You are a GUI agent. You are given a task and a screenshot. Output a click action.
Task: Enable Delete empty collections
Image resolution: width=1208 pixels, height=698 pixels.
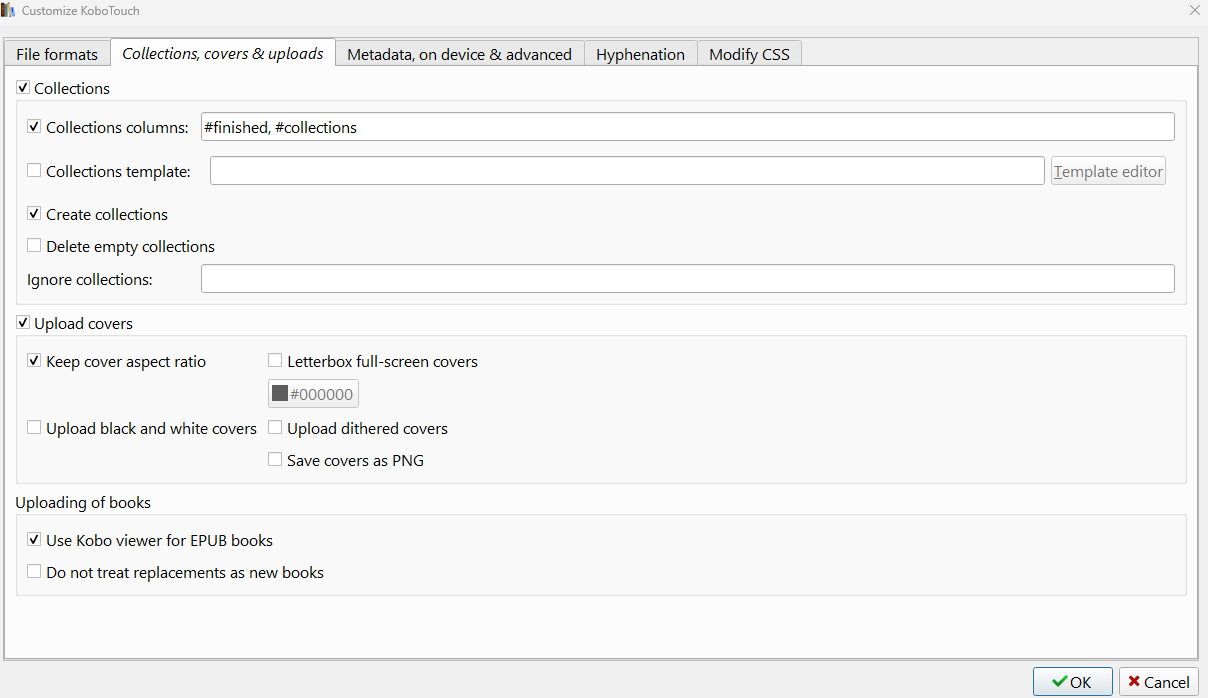click(x=34, y=246)
